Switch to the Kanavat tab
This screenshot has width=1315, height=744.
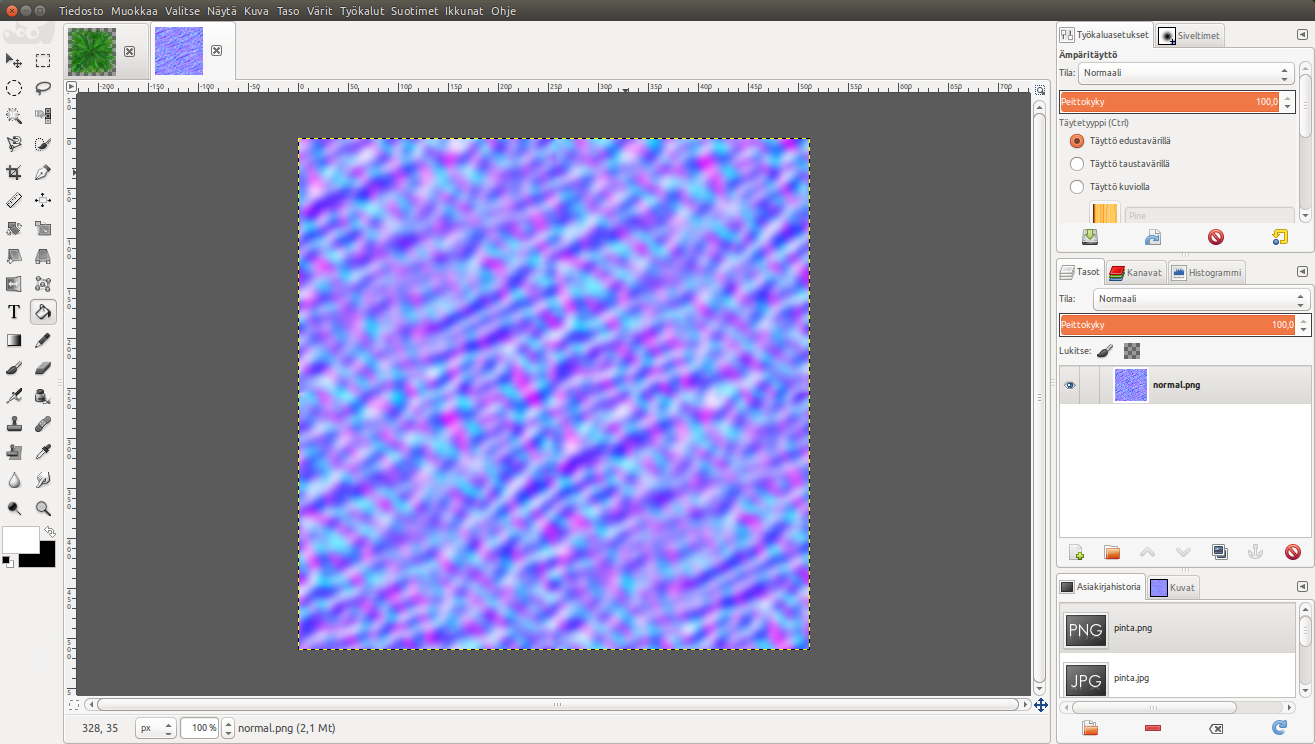point(1135,272)
